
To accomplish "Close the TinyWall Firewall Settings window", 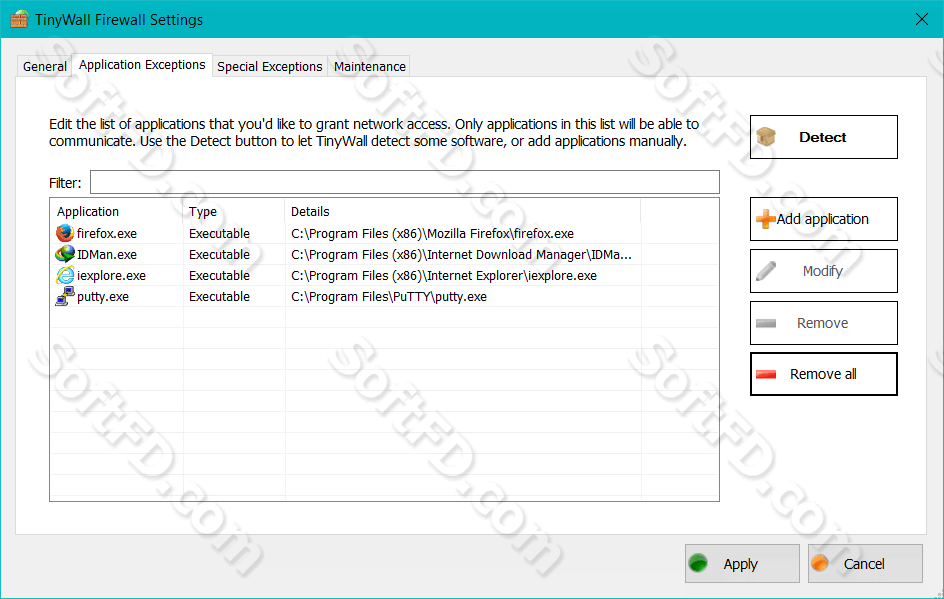I will [x=922, y=19].
